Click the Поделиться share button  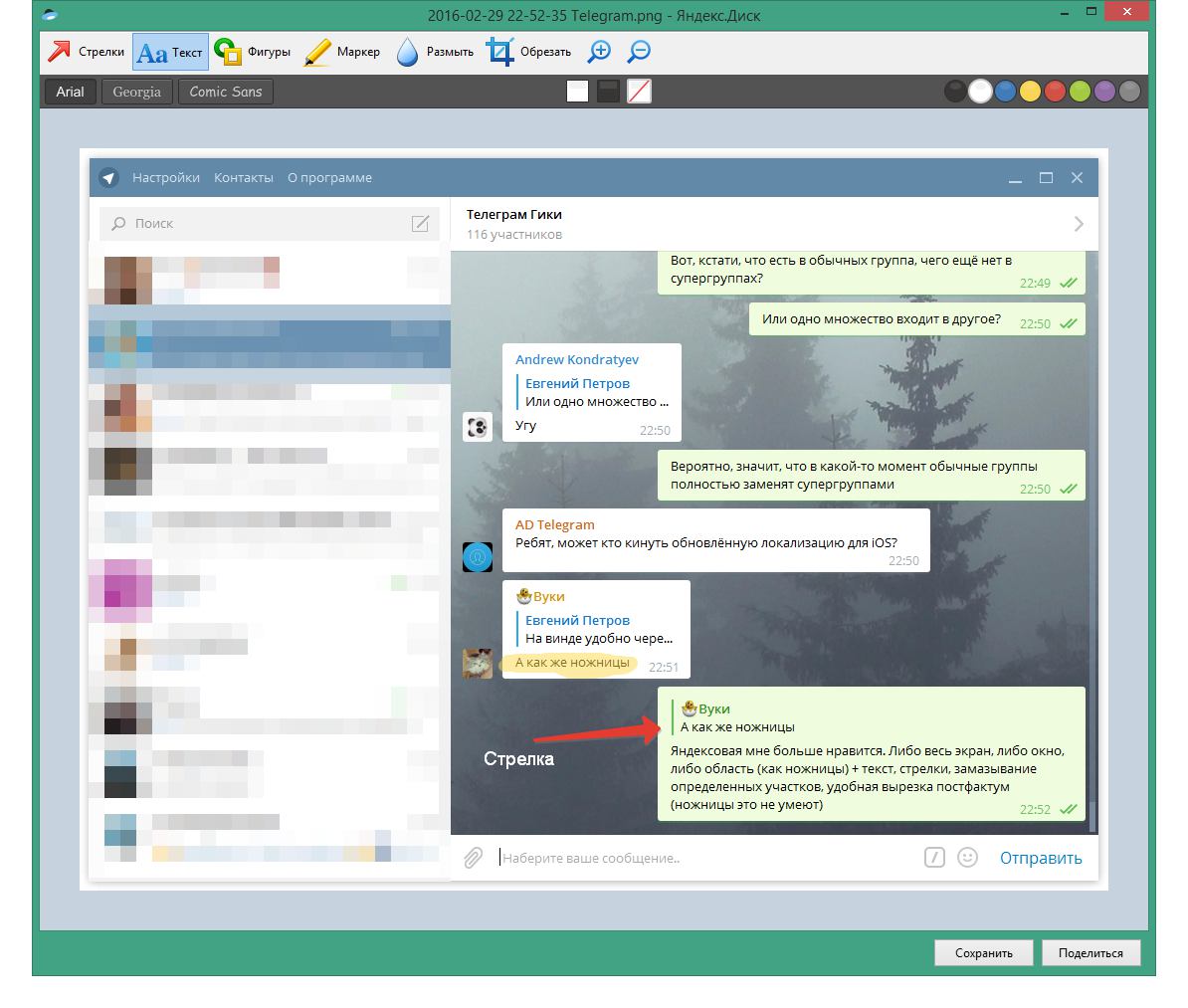1090,952
